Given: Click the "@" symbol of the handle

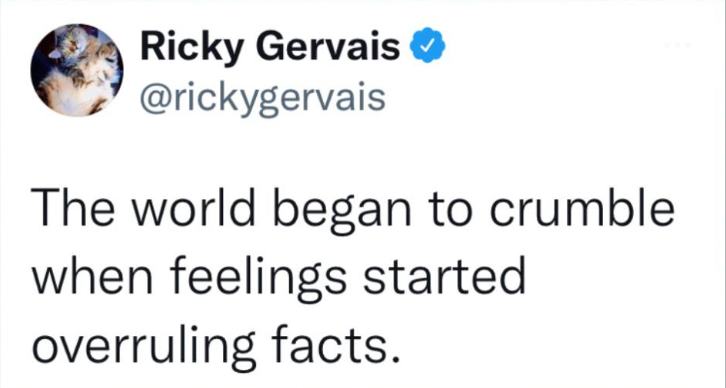Looking at the screenshot, I should point(151,98).
